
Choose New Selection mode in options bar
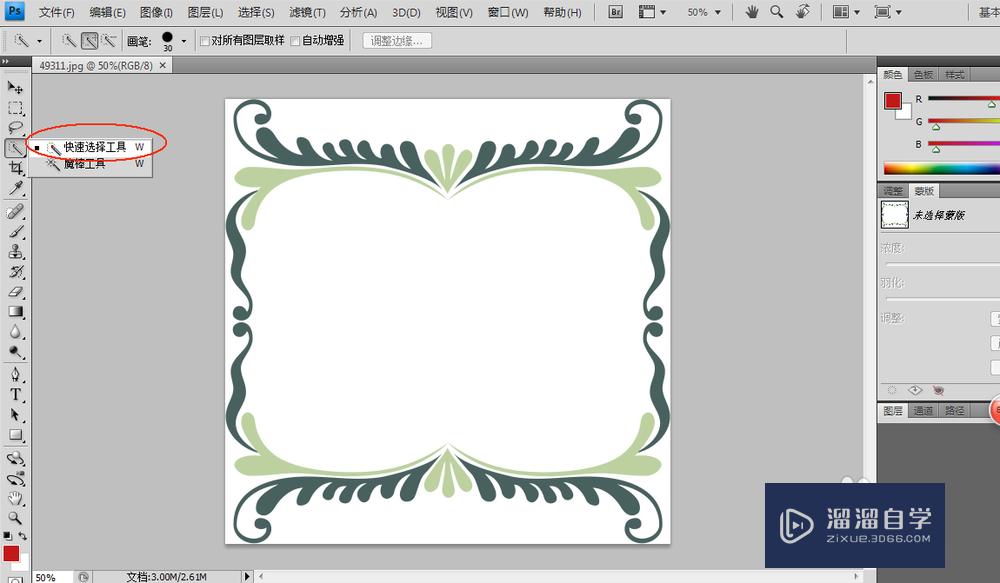coord(69,41)
